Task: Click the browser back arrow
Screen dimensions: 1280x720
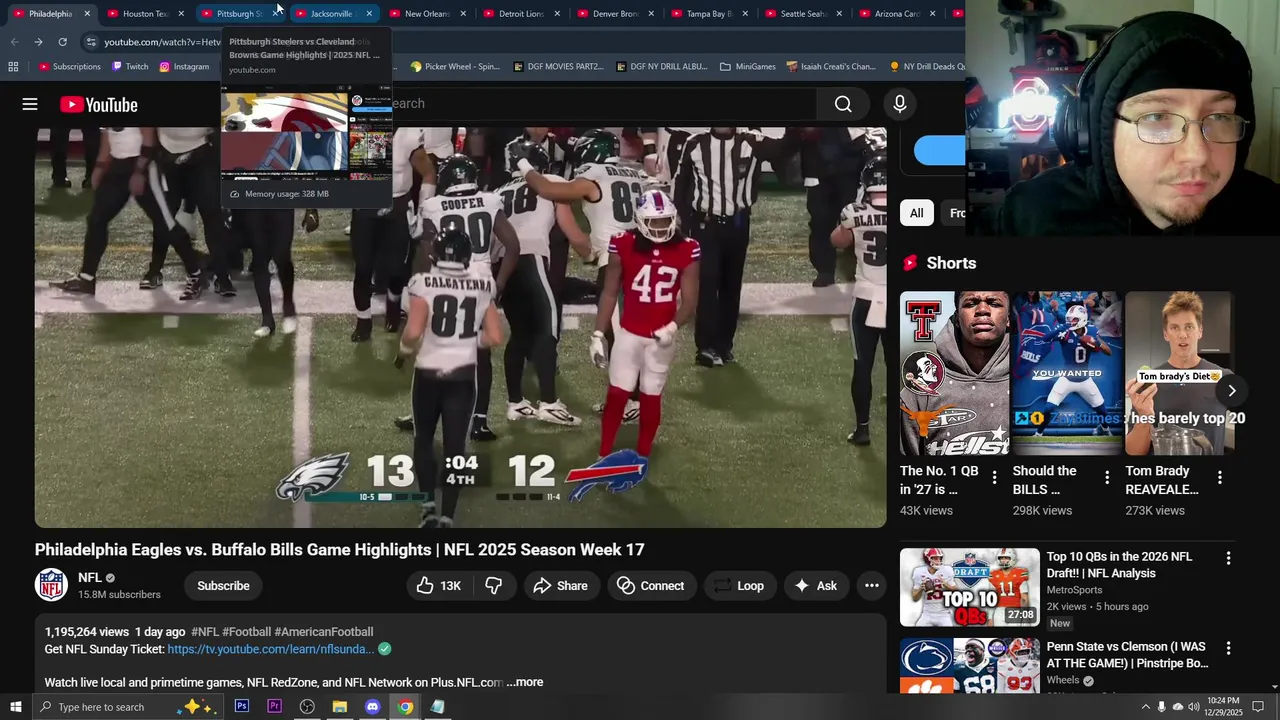Action: [14, 42]
